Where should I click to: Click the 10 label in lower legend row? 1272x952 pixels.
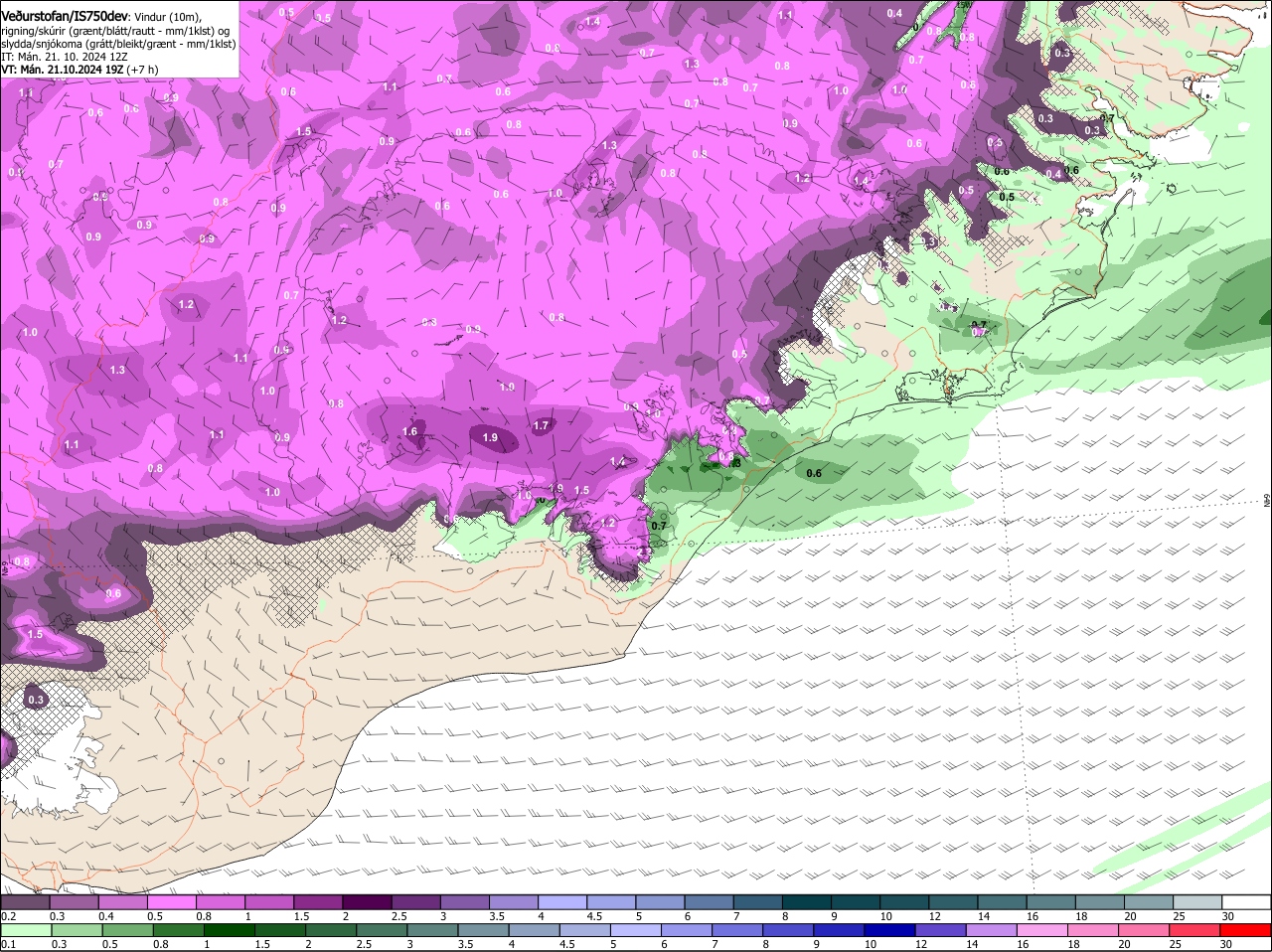pyautogui.click(x=871, y=944)
